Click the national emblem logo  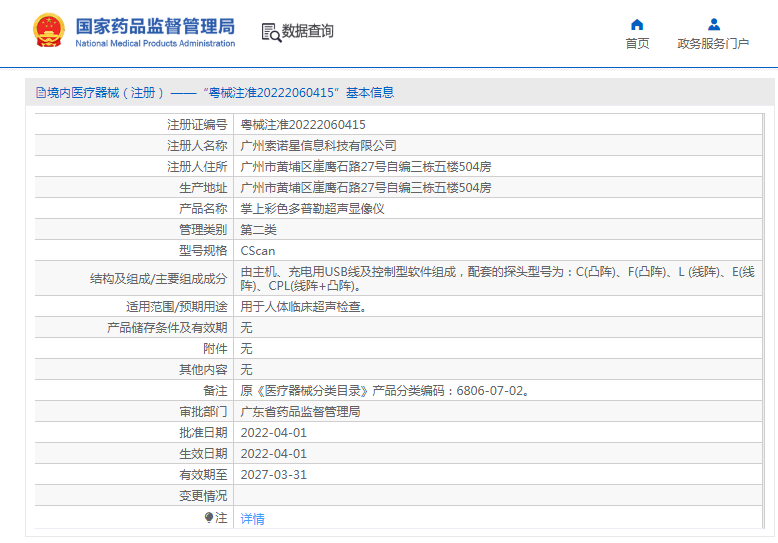[49, 30]
